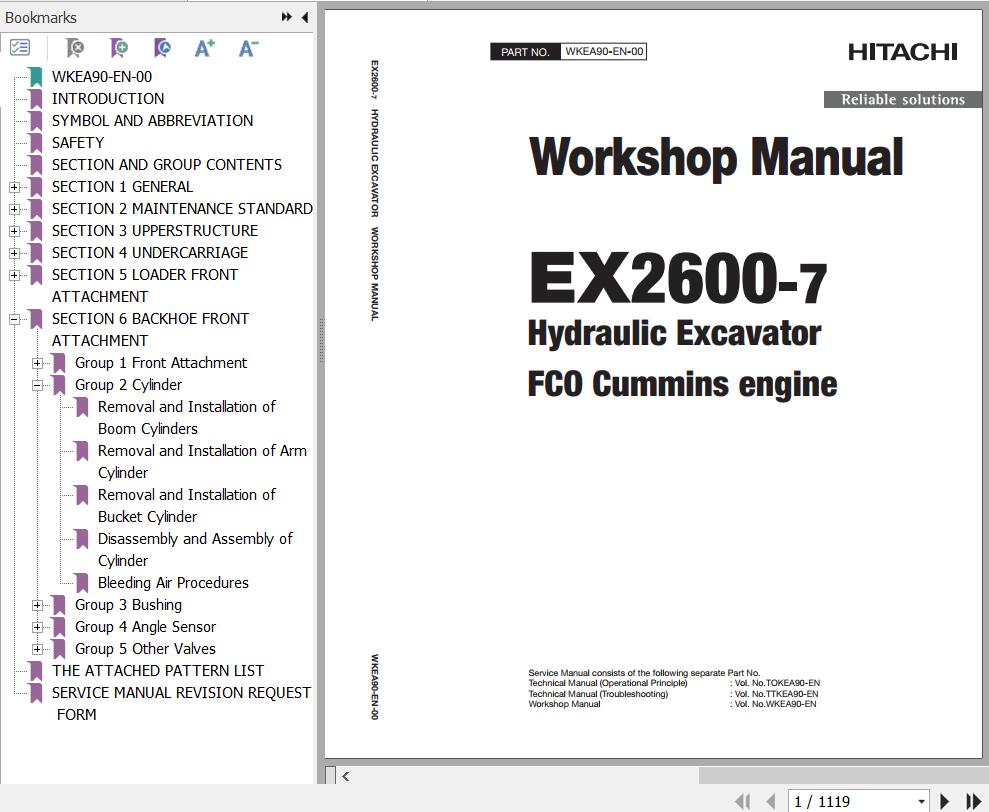Viewport: 989px width, 812px height.
Task: Click the add new bookmark icon
Action: (x=119, y=47)
